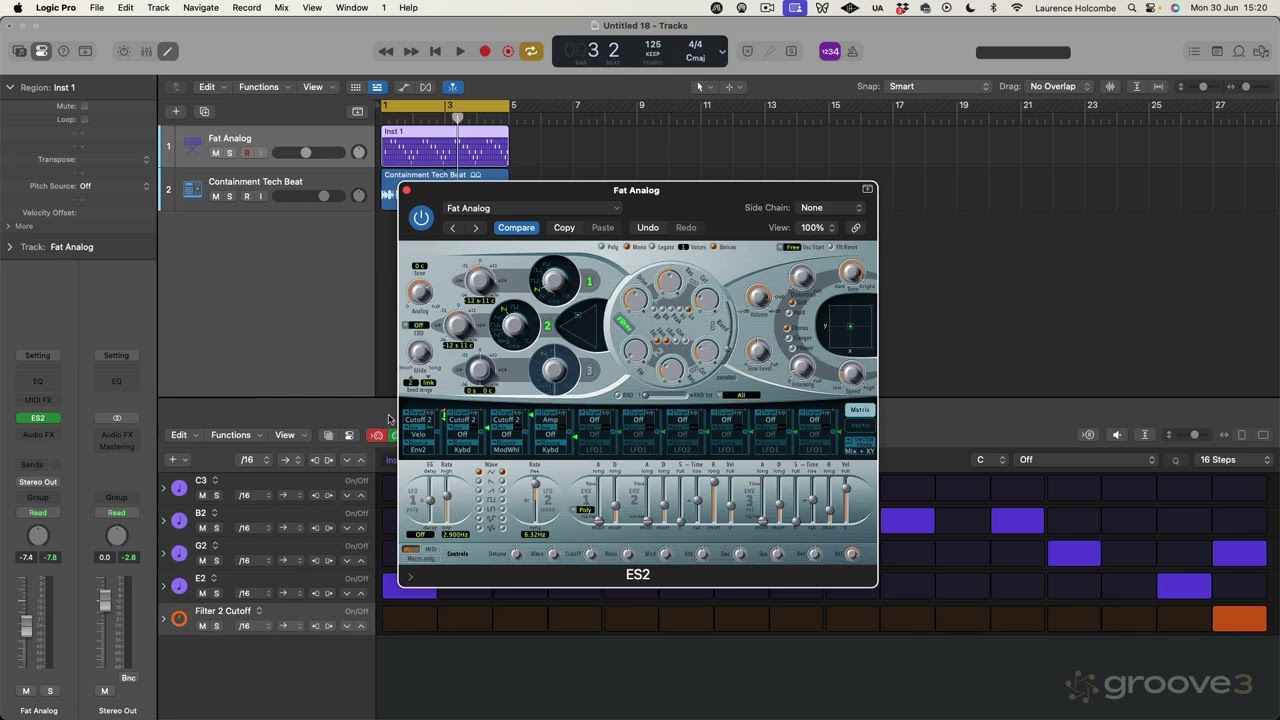Toggle ES2 plugin power button
This screenshot has height=720, width=1280.
421,218
